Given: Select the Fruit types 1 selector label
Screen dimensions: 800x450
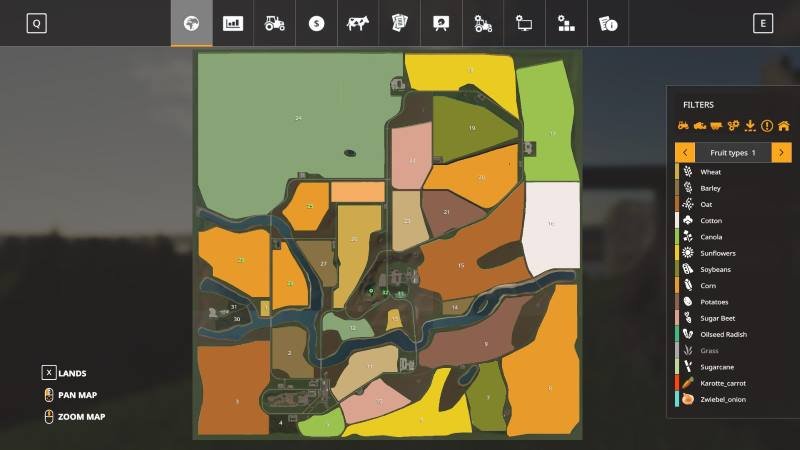Looking at the screenshot, I should [x=733, y=153].
